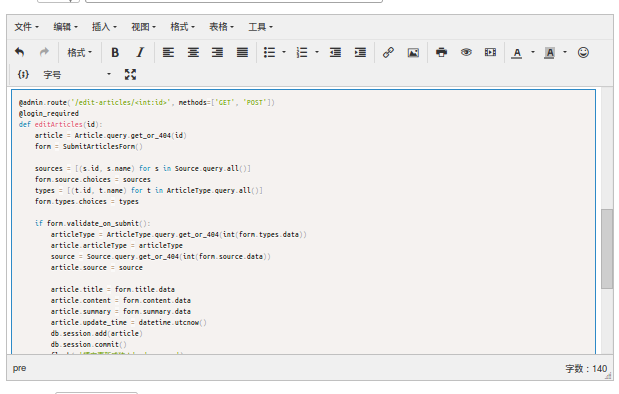Image resolution: width=619 pixels, height=394 pixels.
Task: Click 'if form.validate_on_submit():' line
Action: (x=92, y=223)
